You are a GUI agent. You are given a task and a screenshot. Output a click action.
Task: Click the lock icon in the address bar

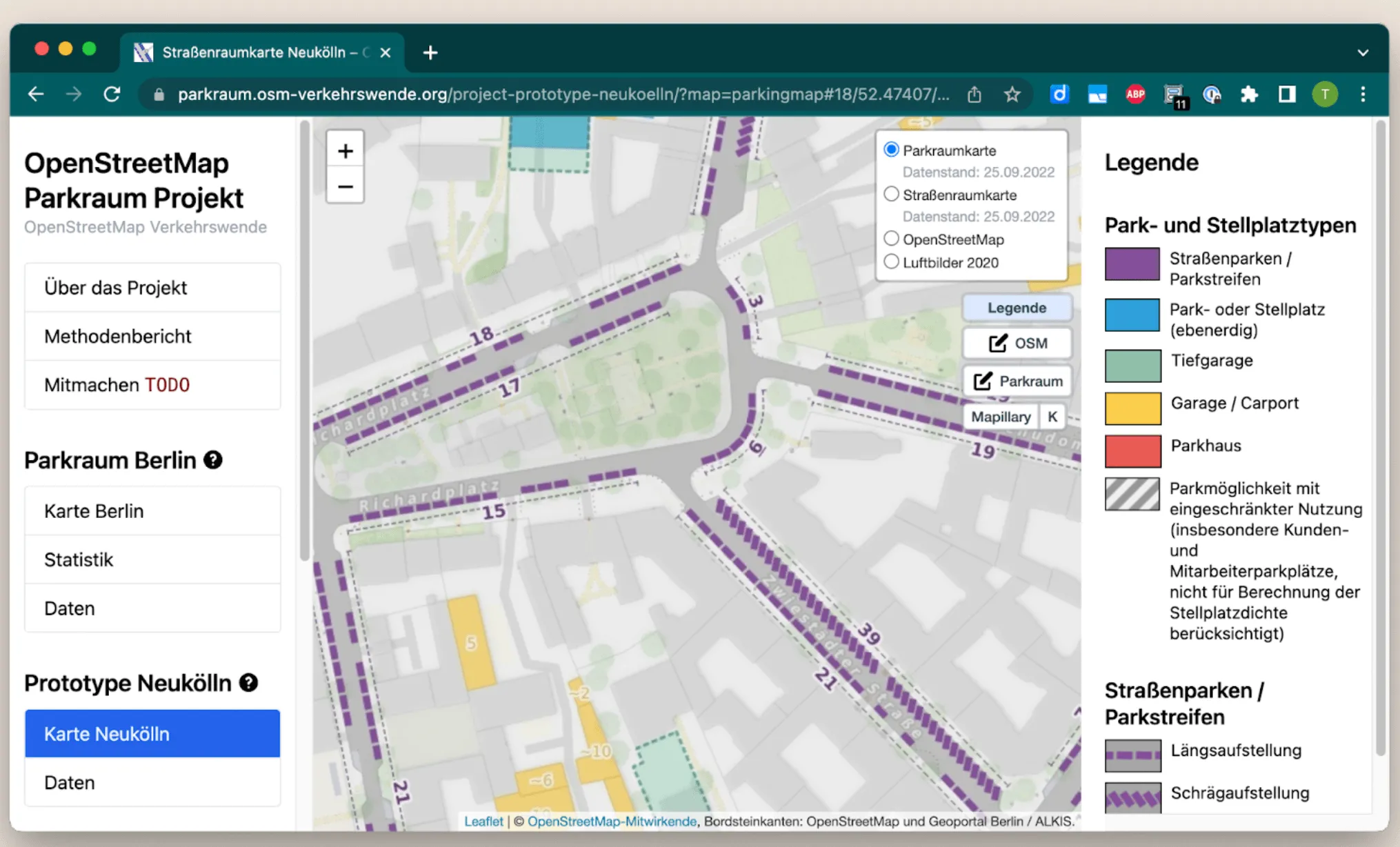pyautogui.click(x=159, y=94)
